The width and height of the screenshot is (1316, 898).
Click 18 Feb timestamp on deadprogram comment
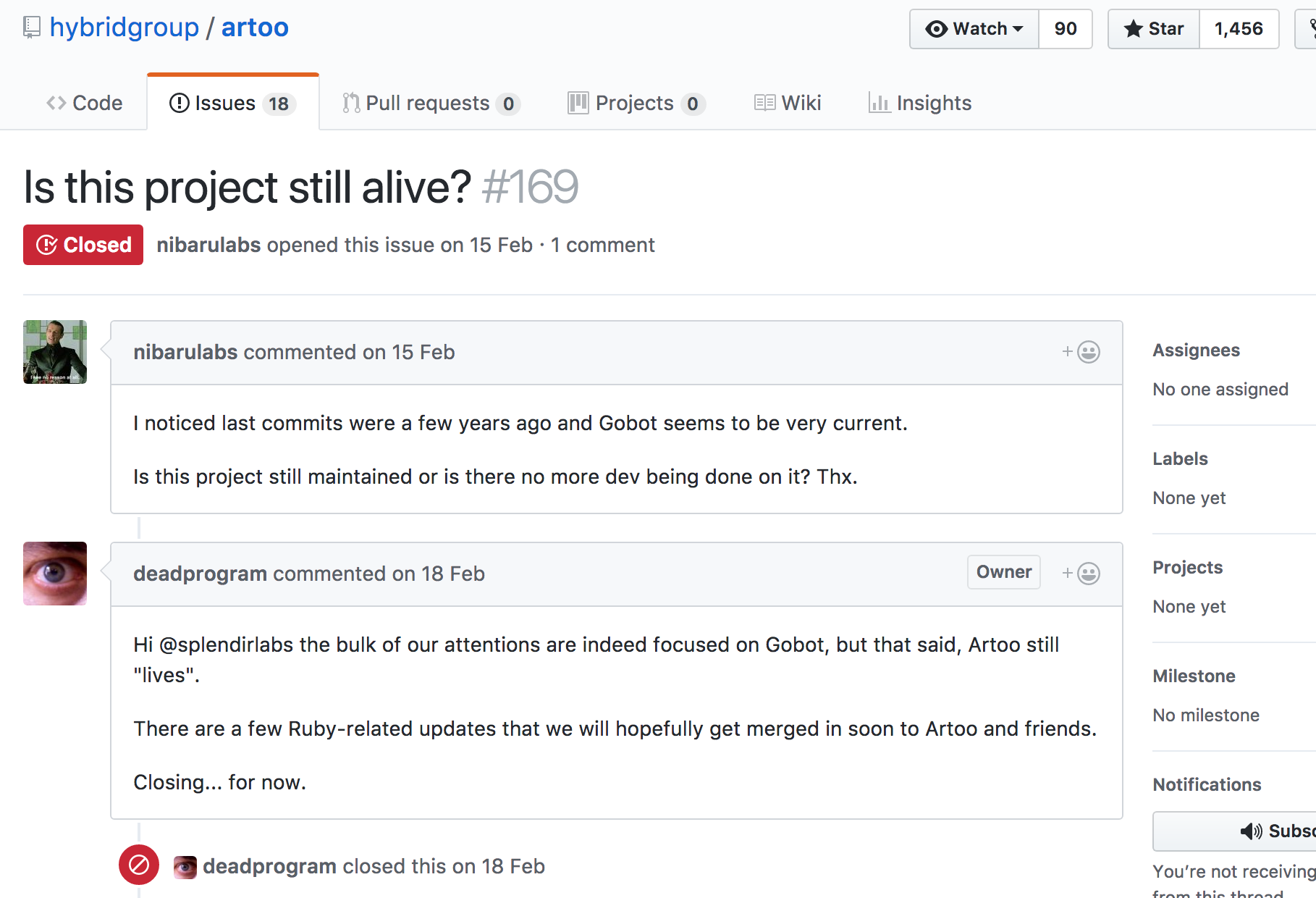[x=453, y=574]
